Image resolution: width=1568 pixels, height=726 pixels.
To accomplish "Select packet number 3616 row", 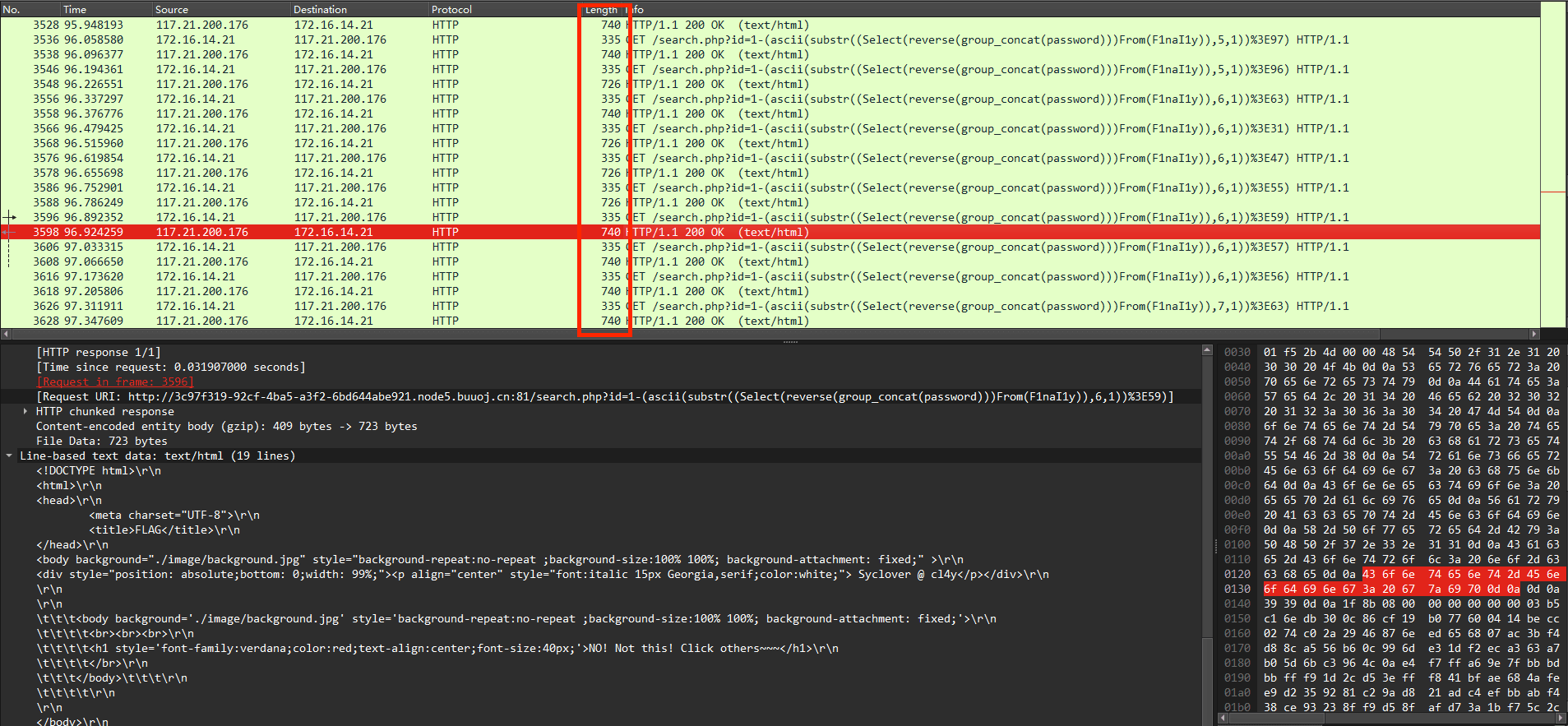I will pyautogui.click(x=770, y=276).
